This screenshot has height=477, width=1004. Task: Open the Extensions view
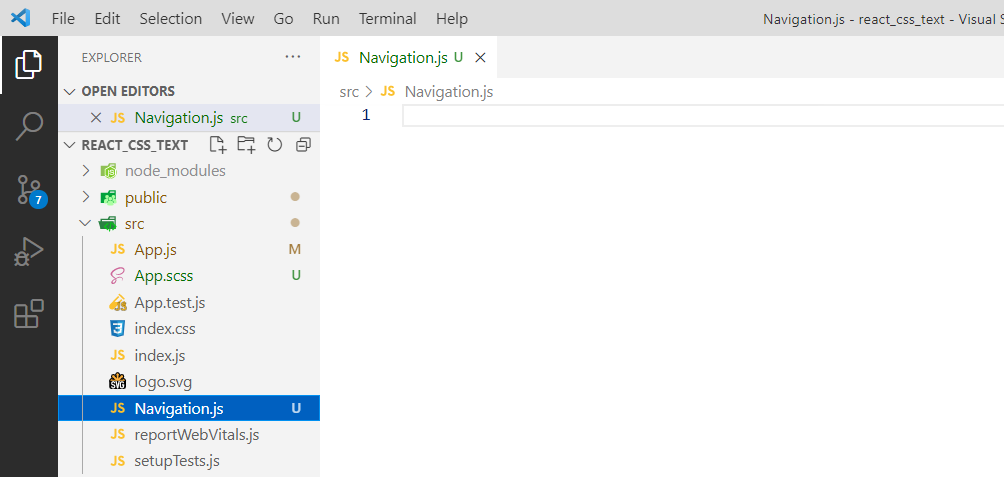pos(29,314)
